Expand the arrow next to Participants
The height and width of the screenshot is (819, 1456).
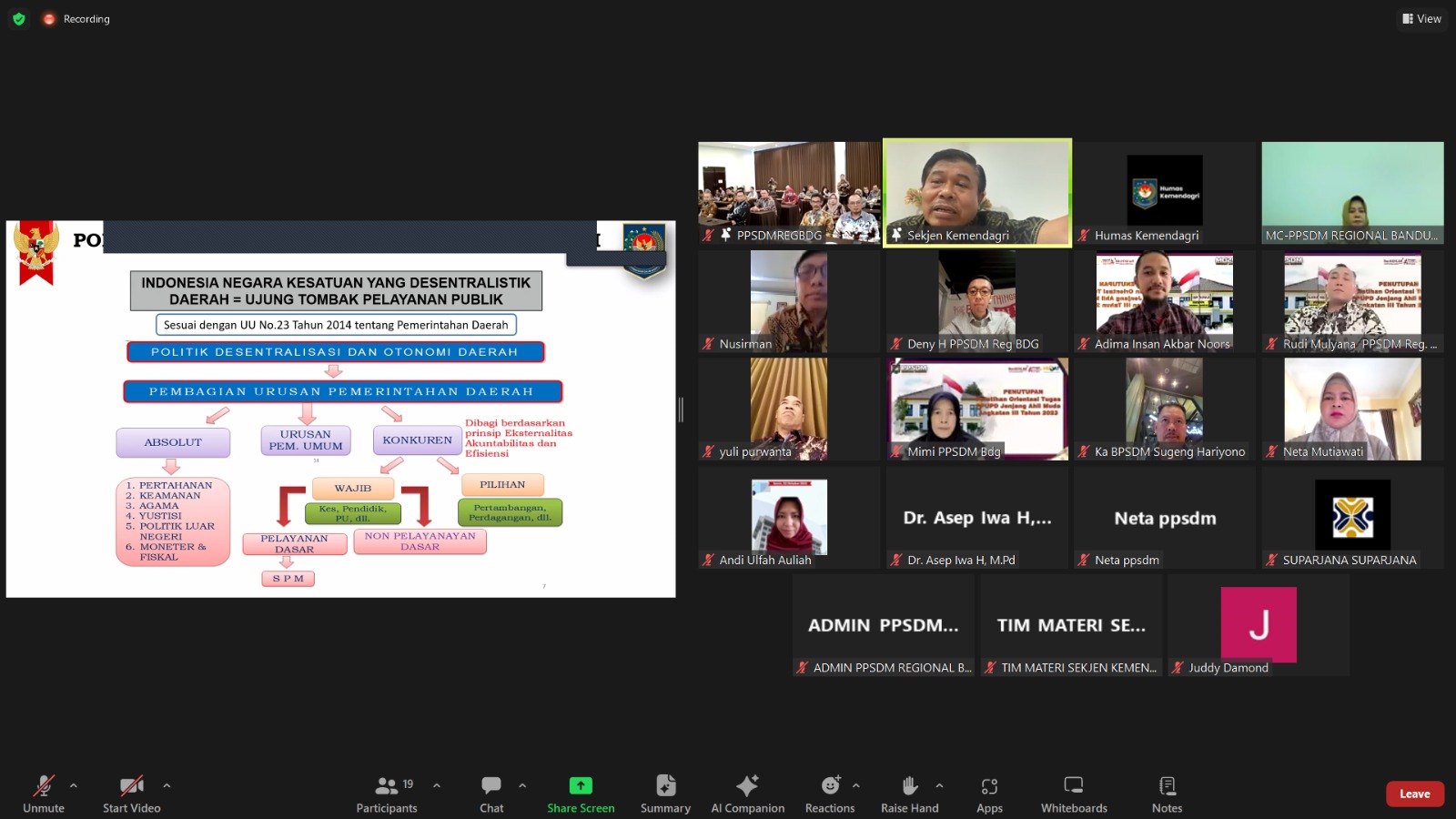pyautogui.click(x=437, y=785)
